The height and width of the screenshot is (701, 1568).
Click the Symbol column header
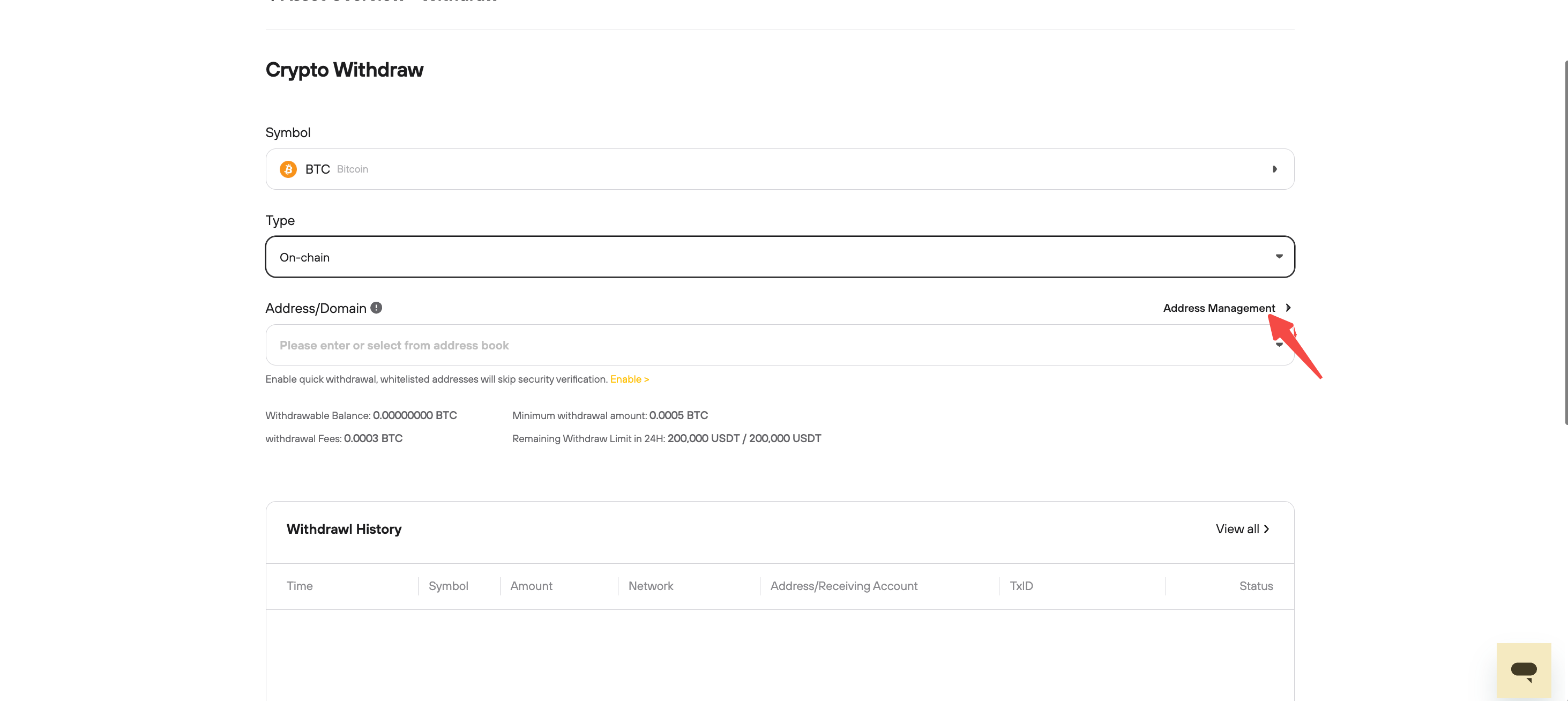(448, 586)
